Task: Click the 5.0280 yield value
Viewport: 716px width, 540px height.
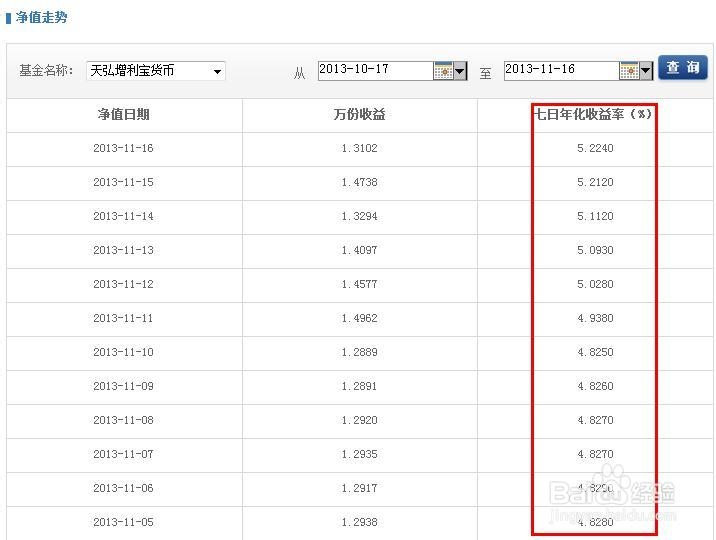Action: (595, 284)
